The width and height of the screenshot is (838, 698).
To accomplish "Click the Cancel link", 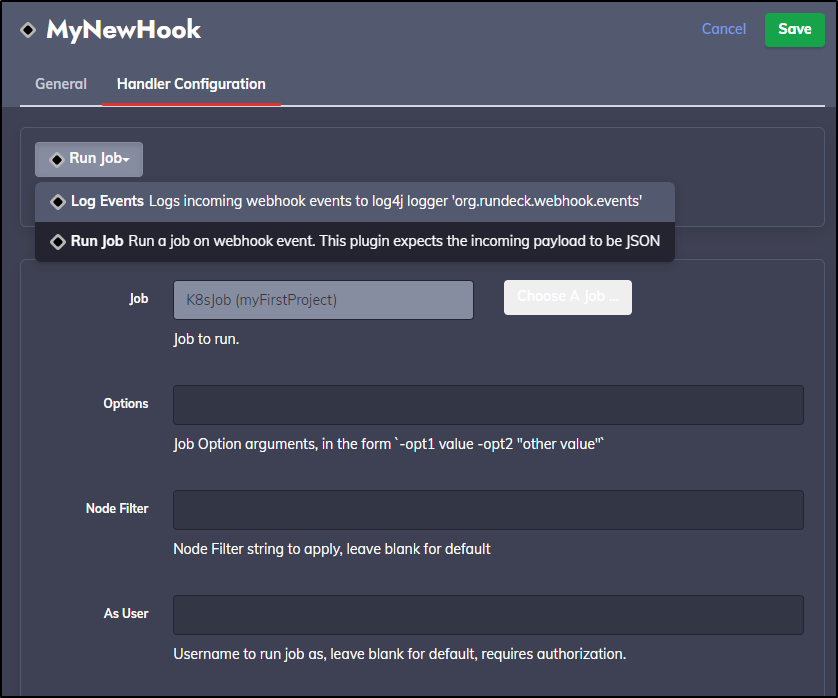I will (724, 29).
